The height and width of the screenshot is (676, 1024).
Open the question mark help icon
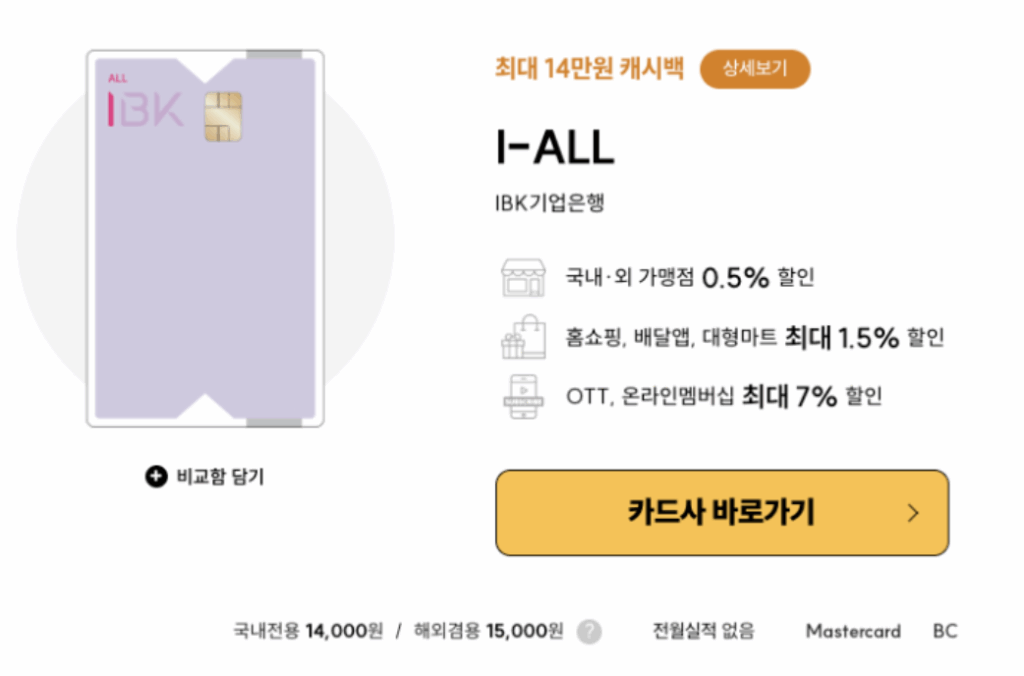click(x=589, y=632)
